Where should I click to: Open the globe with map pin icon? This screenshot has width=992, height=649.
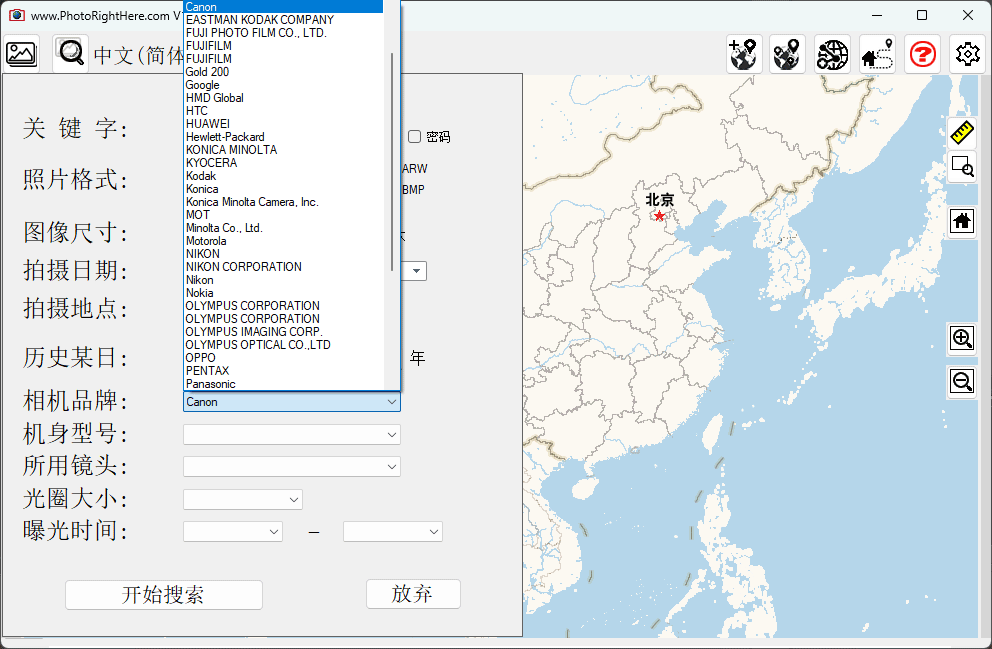click(x=788, y=54)
